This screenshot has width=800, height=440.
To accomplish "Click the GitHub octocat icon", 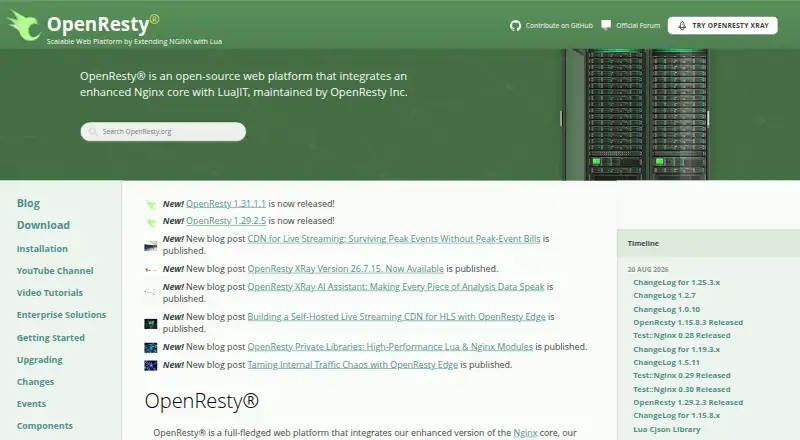I will tap(515, 26).
